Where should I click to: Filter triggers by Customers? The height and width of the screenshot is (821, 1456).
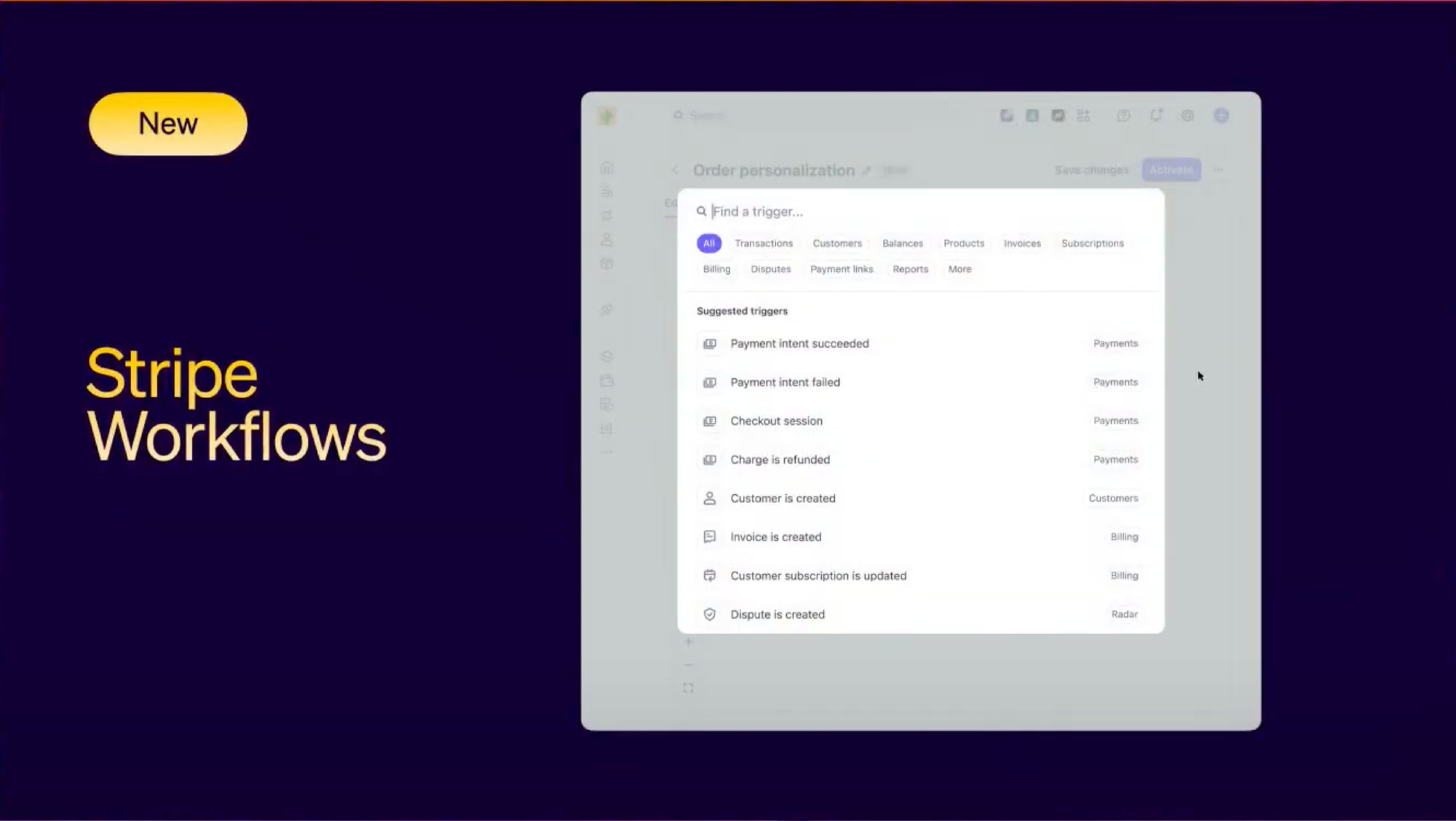837,243
